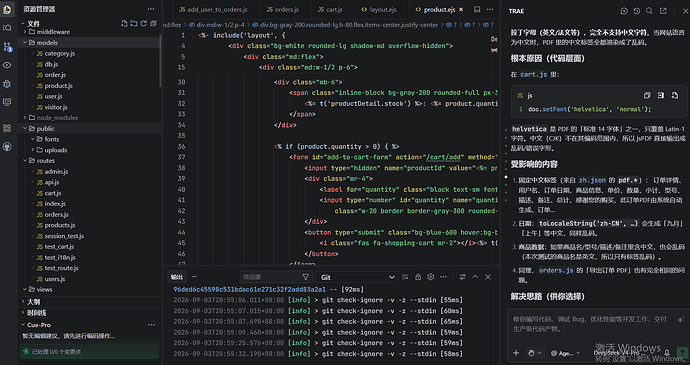Screen dimensions: 690x365
Task: Open chat history in the TRAE panel
Action: (x=637, y=11)
